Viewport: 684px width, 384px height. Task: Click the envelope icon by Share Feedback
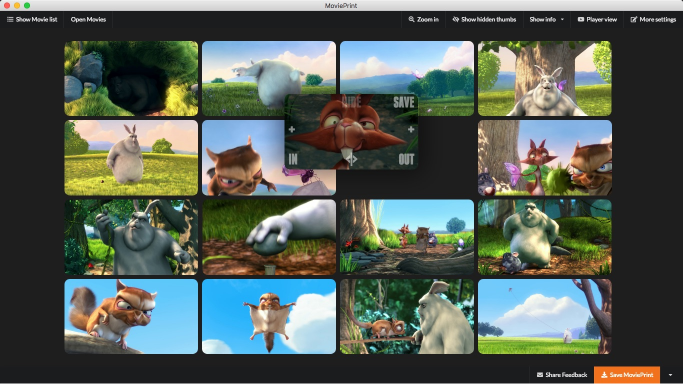point(540,375)
